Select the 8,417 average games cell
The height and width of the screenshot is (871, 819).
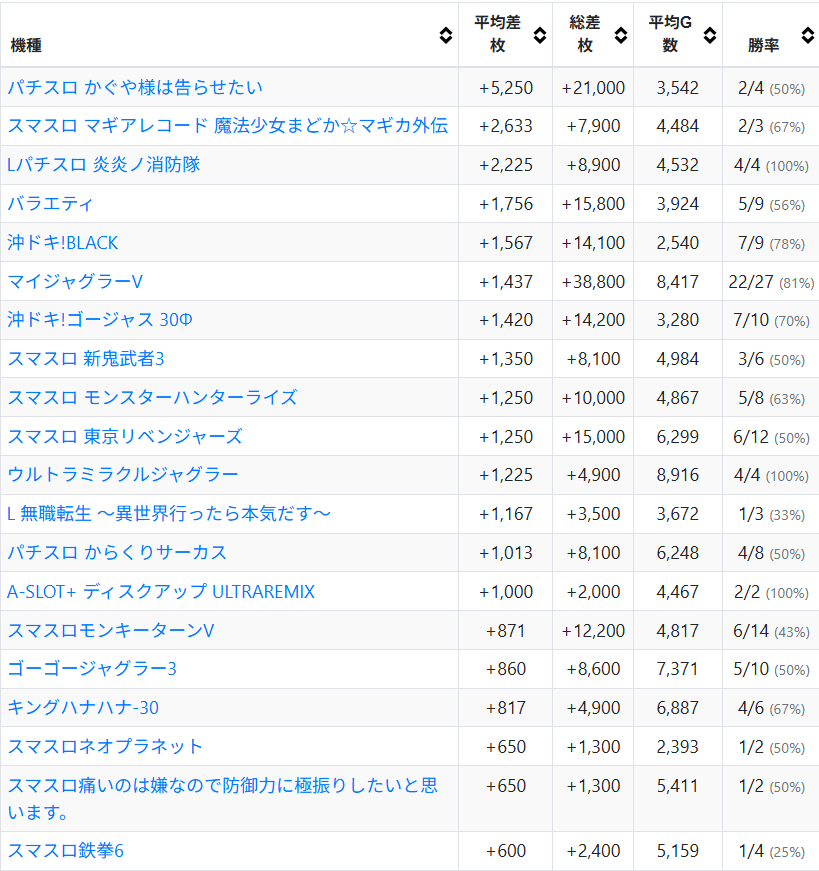[677, 282]
